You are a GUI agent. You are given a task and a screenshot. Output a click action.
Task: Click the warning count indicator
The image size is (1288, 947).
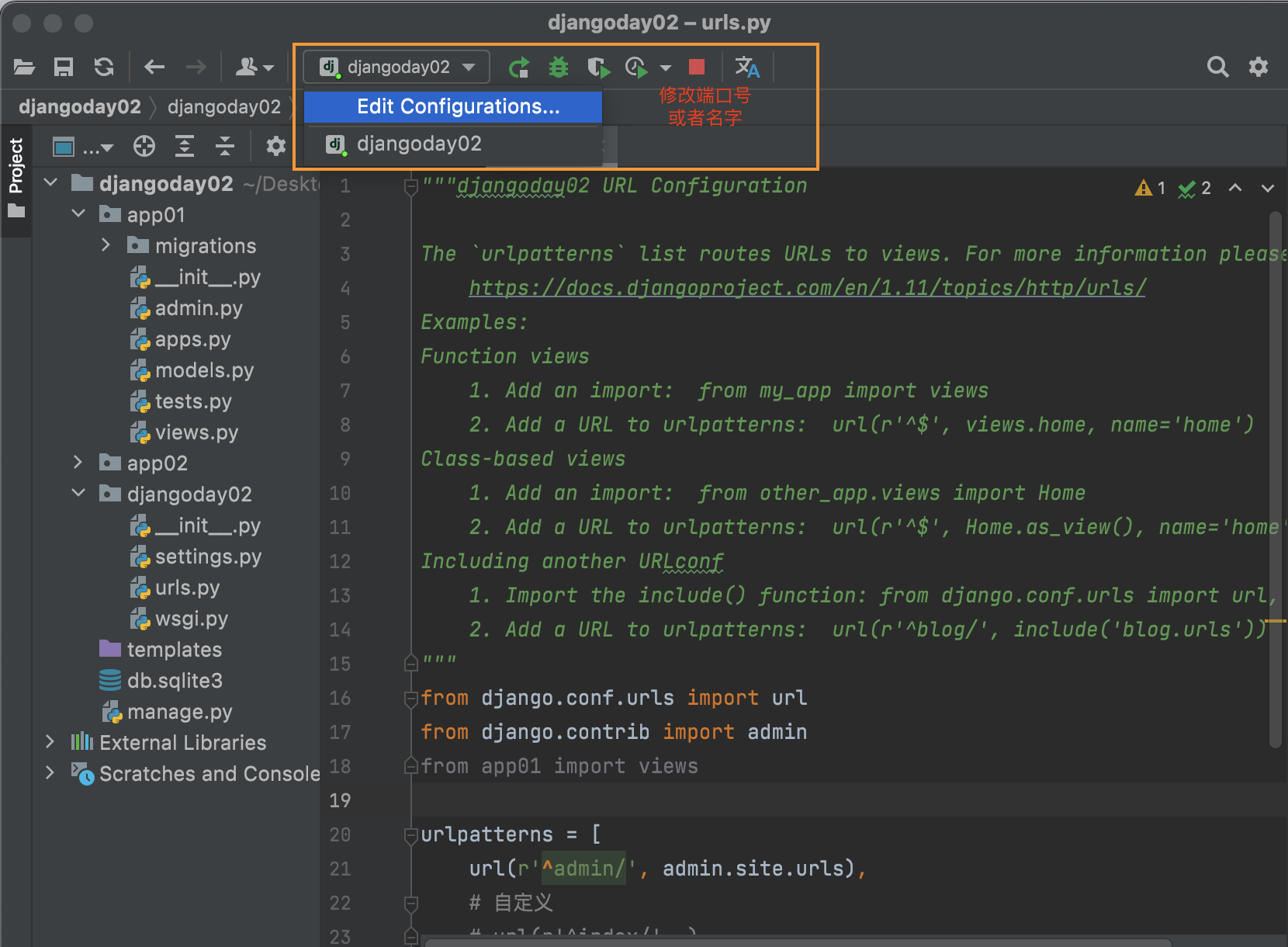(1151, 188)
